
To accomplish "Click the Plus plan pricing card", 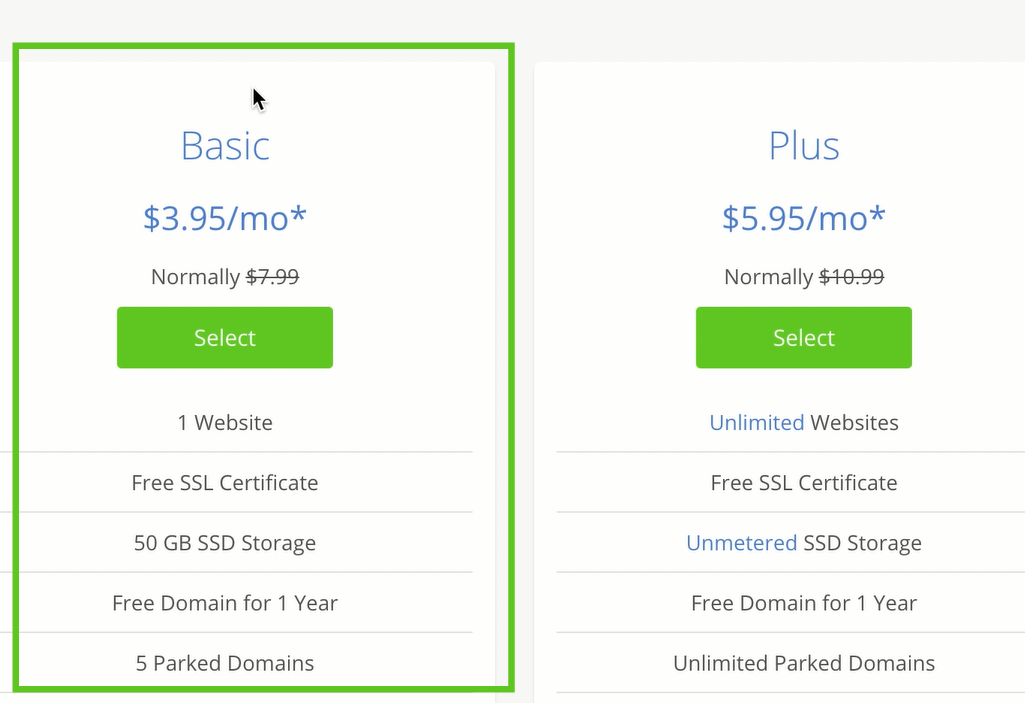I will (803, 370).
